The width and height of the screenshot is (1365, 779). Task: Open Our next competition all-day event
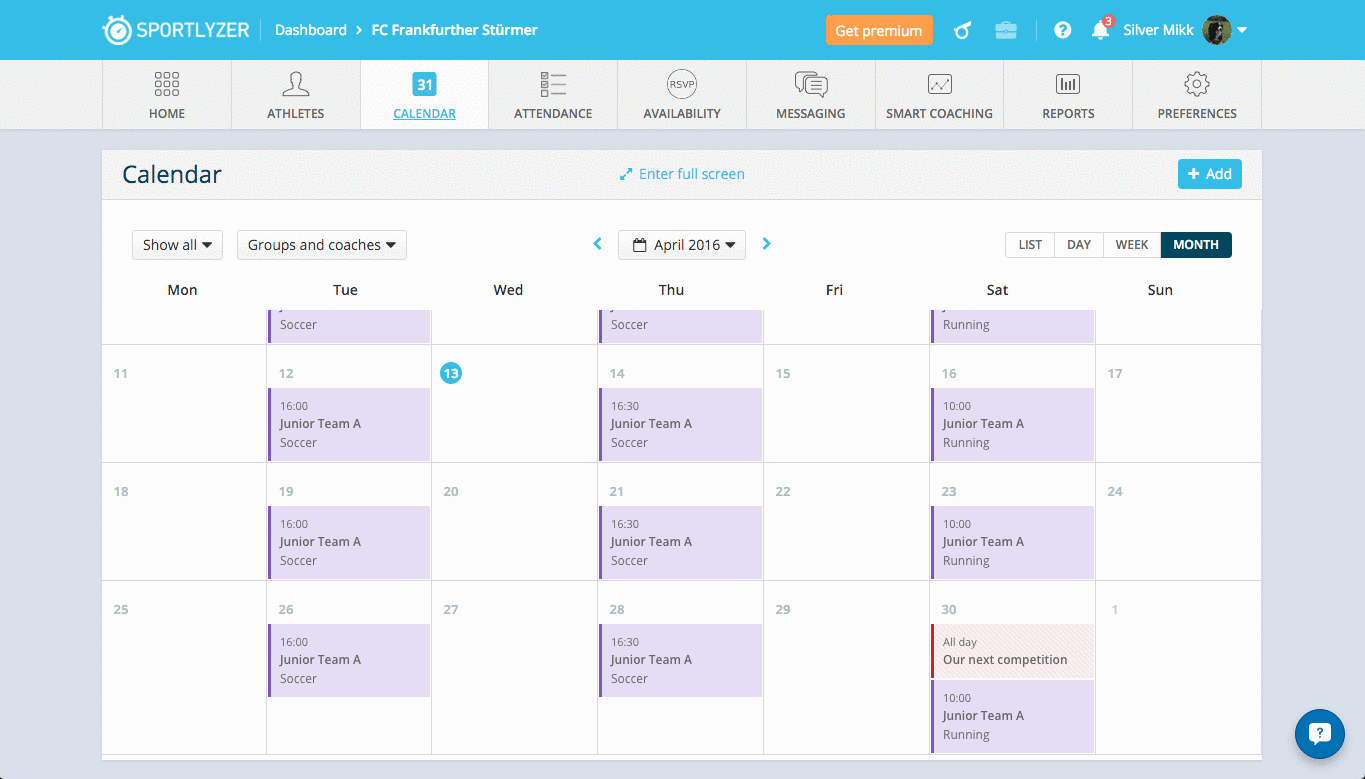[1012, 651]
